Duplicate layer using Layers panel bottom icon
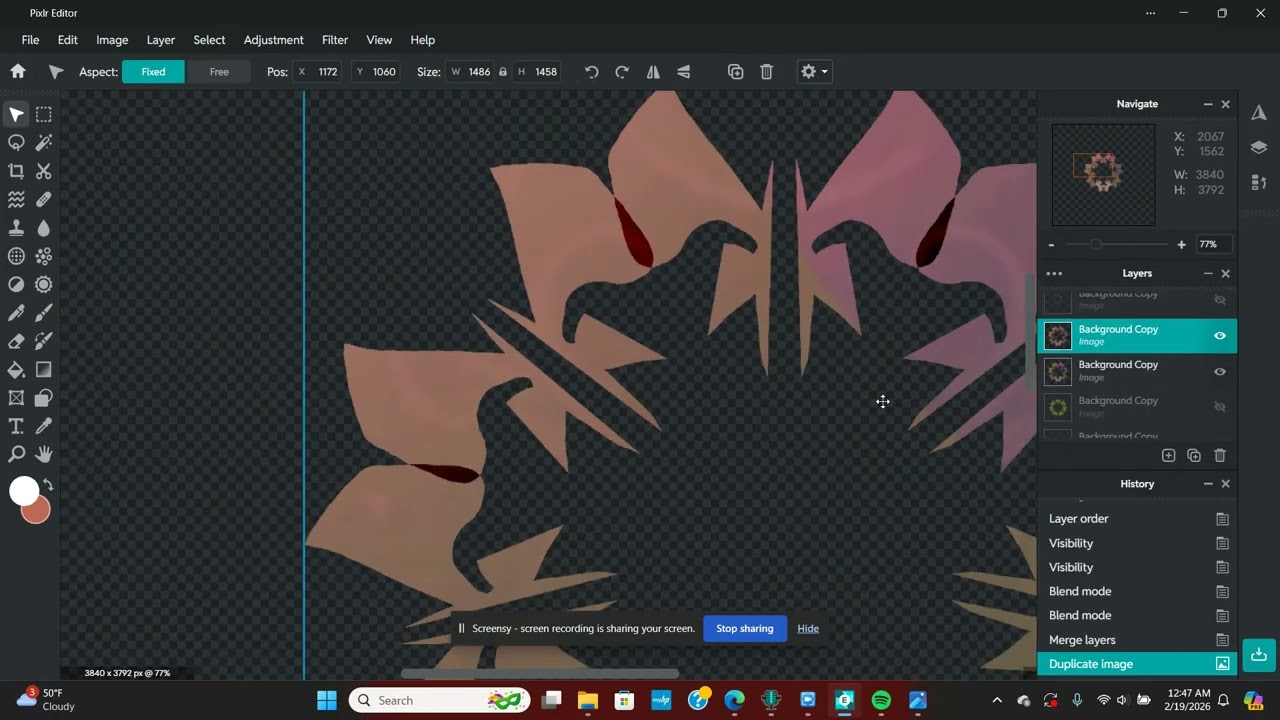 (1194, 455)
